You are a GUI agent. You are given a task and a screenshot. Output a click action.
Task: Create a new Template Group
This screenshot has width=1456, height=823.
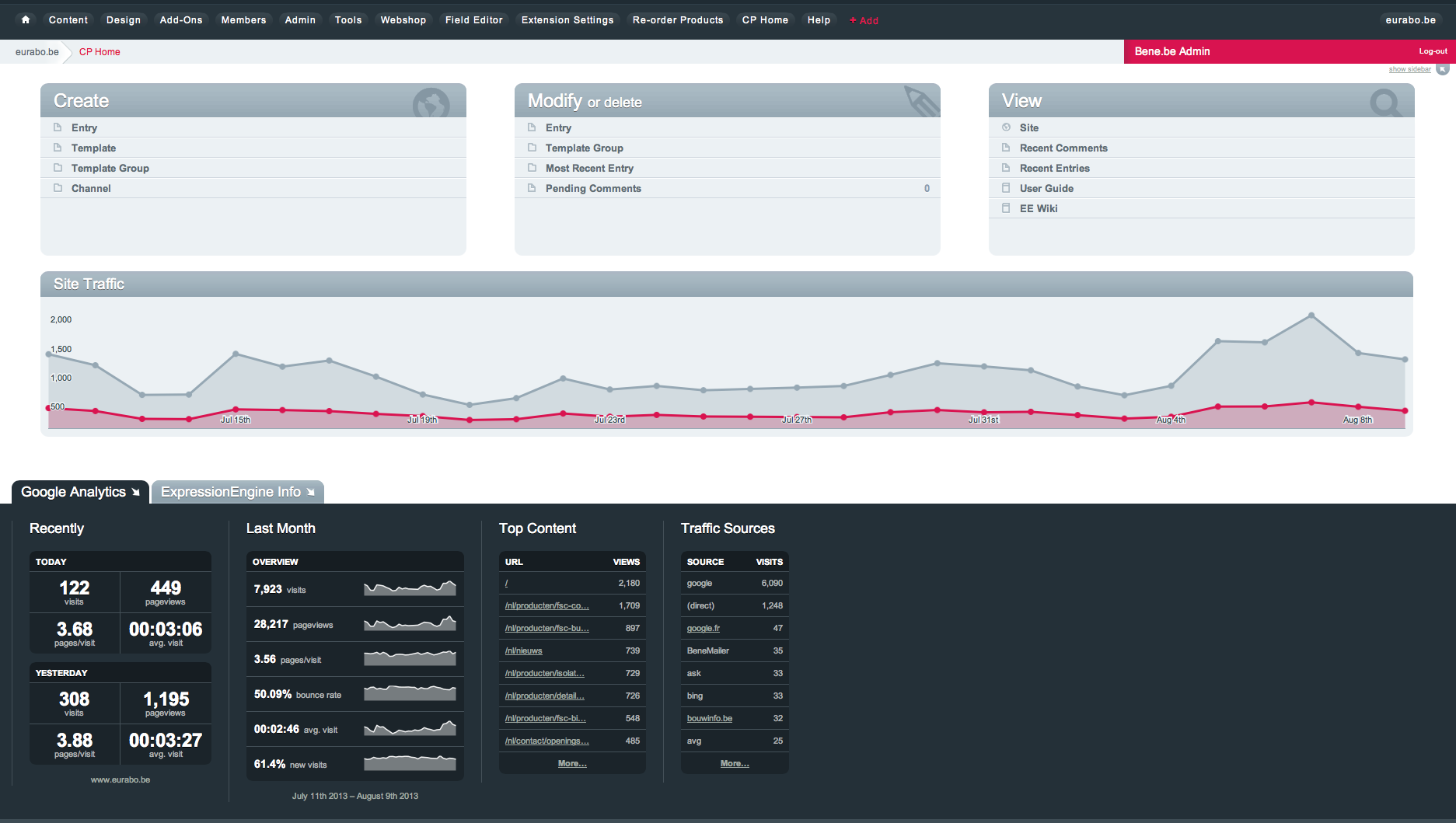click(x=110, y=168)
